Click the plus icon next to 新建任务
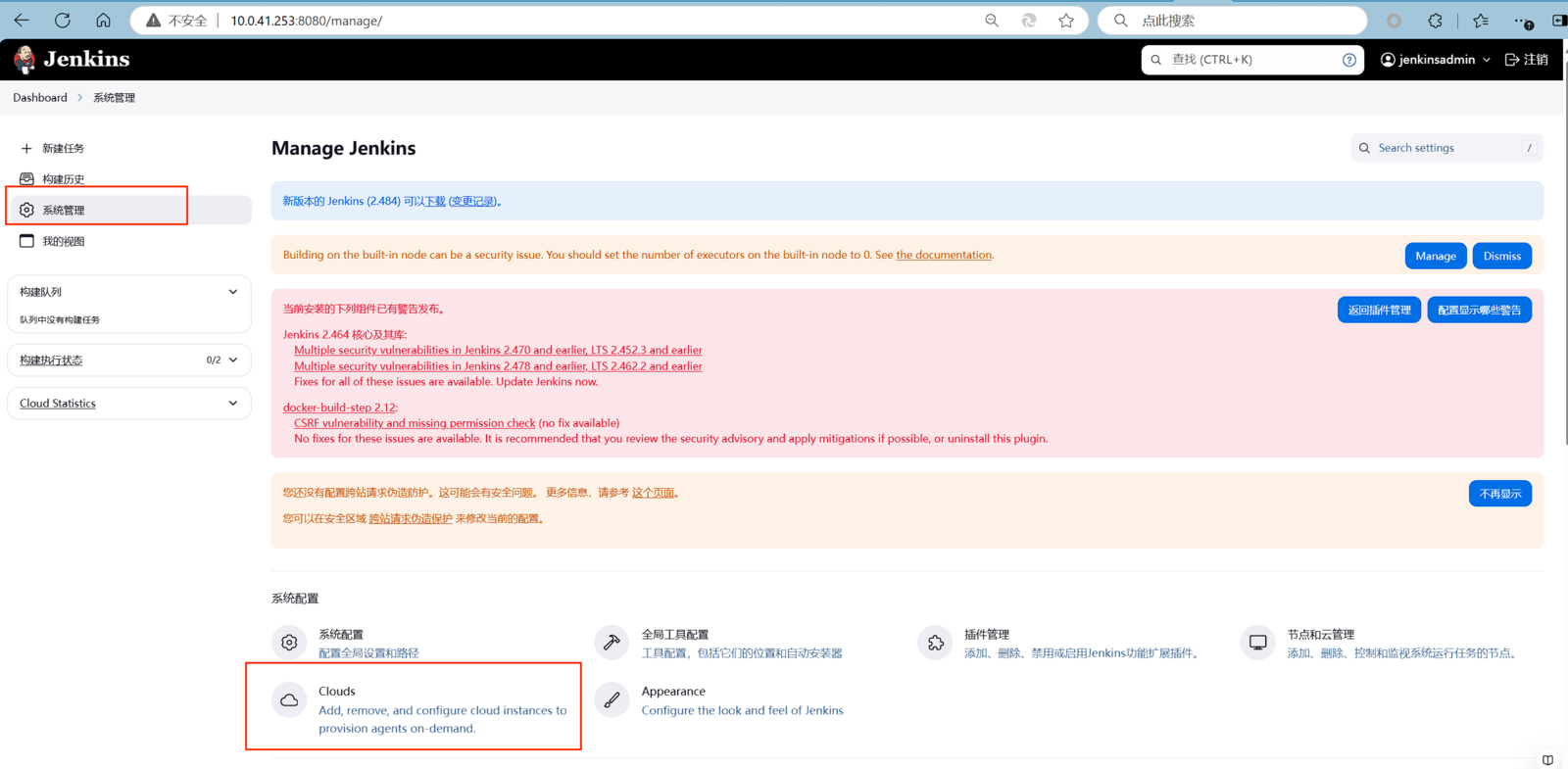 [26, 148]
